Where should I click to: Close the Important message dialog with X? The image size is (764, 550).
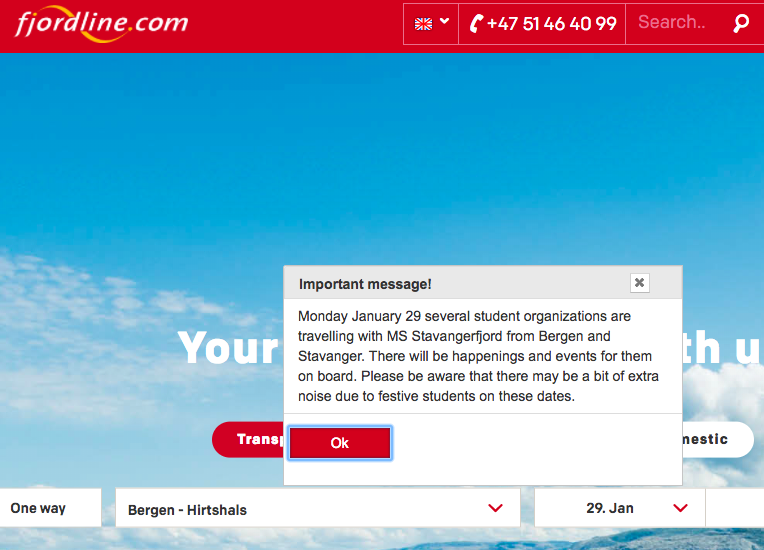(x=639, y=283)
